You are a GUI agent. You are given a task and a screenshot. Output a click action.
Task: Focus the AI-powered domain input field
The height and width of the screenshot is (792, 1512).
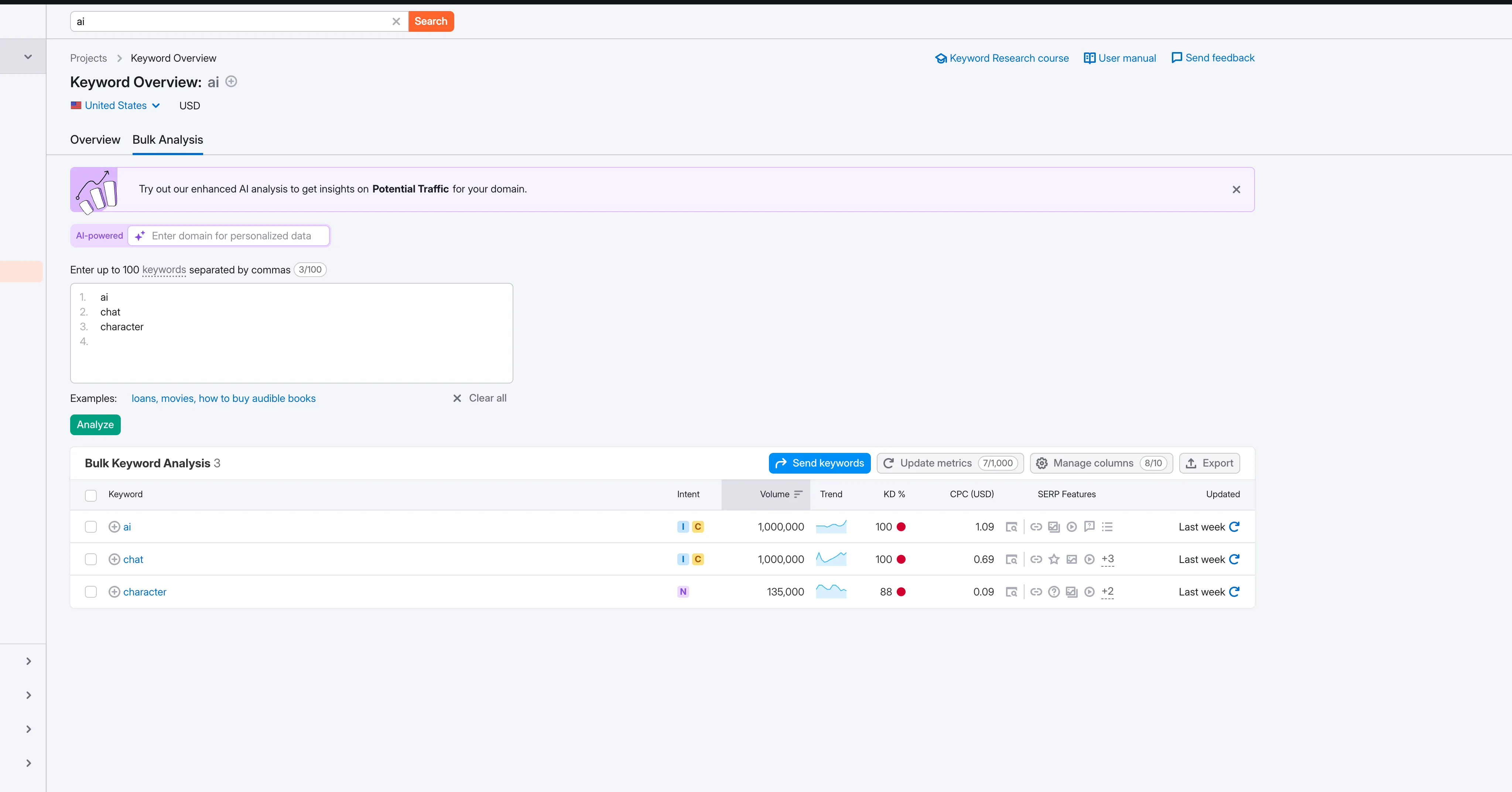pos(229,236)
